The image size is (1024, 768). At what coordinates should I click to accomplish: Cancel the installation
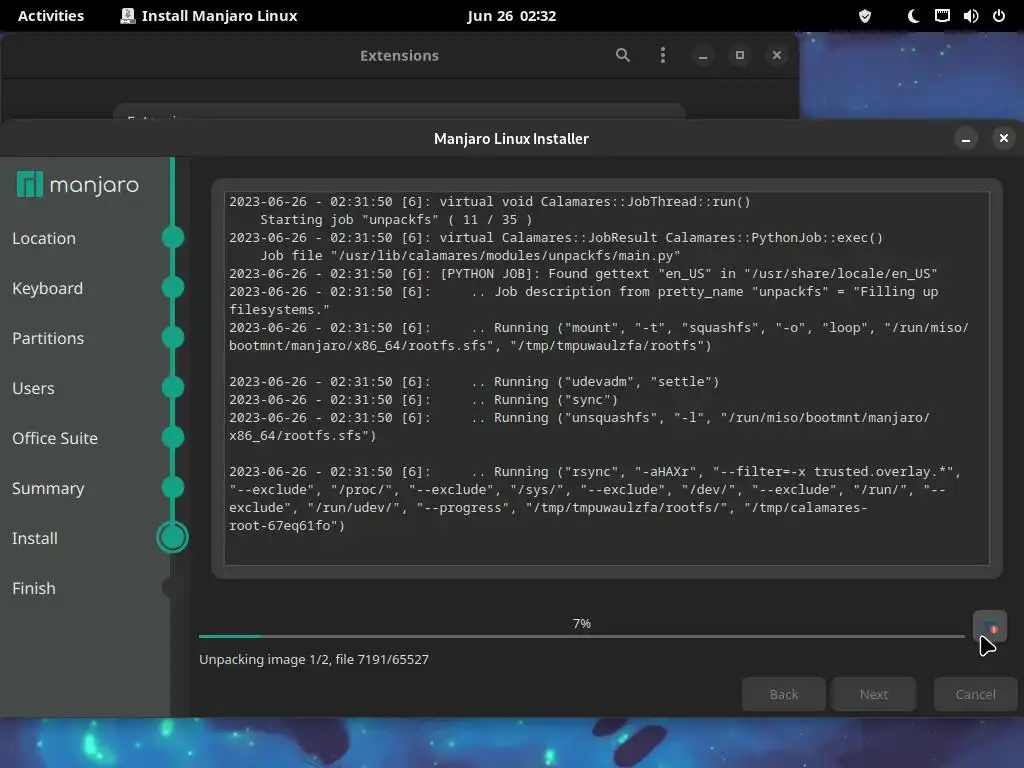(x=976, y=694)
